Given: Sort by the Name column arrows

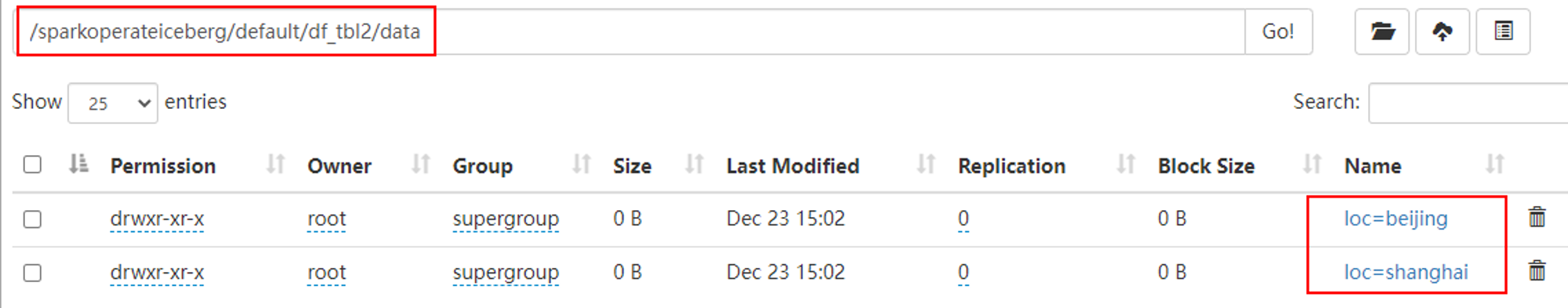Looking at the screenshot, I should coord(1494,165).
